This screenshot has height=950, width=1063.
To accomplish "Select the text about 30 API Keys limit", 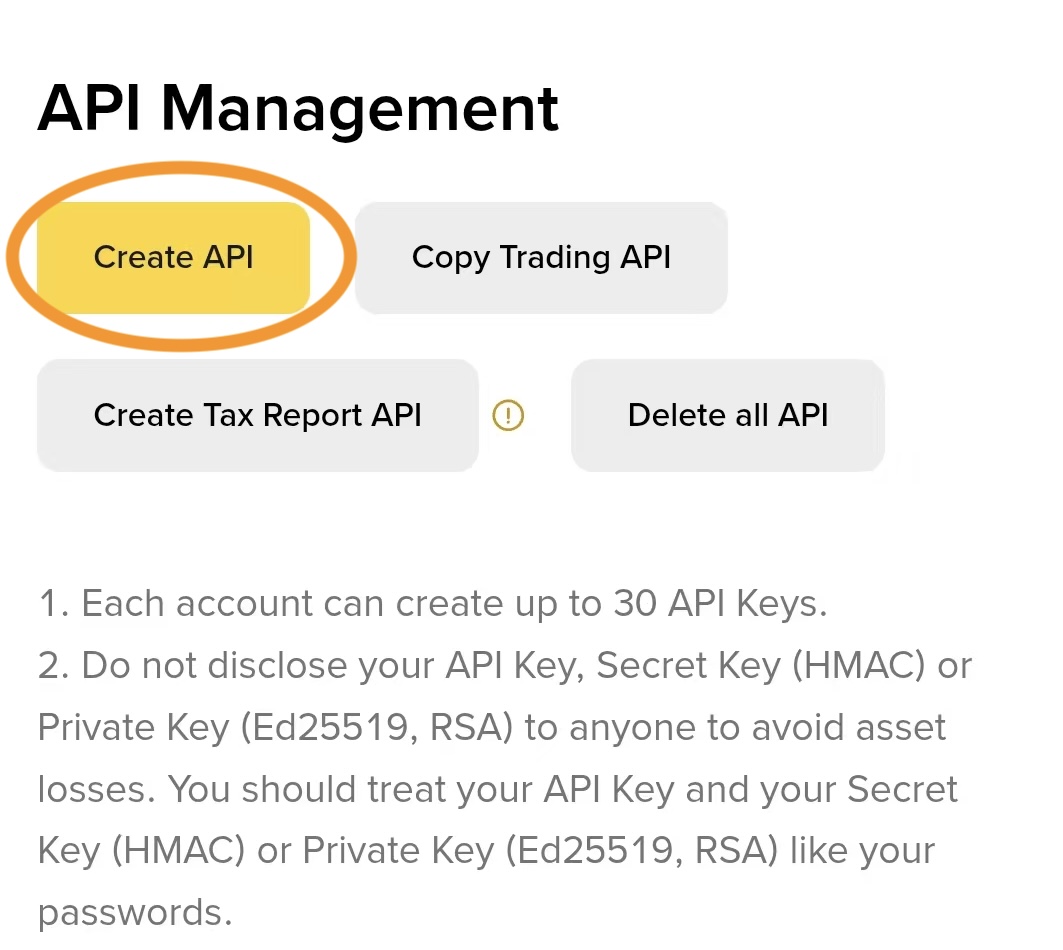I will pos(432,603).
